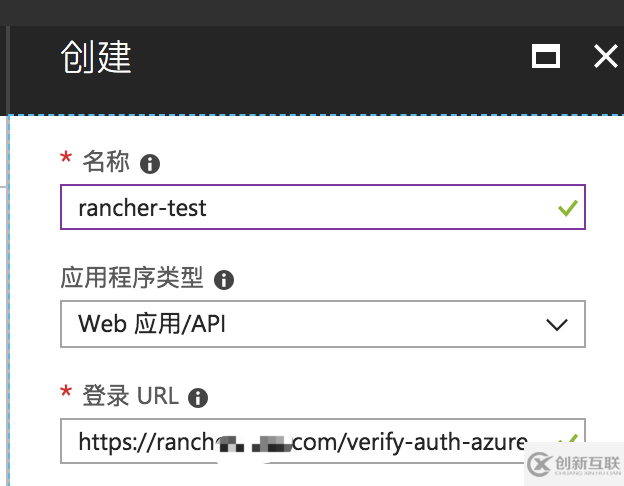Close the 创建 panel
The height and width of the screenshot is (486, 624).
[606, 56]
